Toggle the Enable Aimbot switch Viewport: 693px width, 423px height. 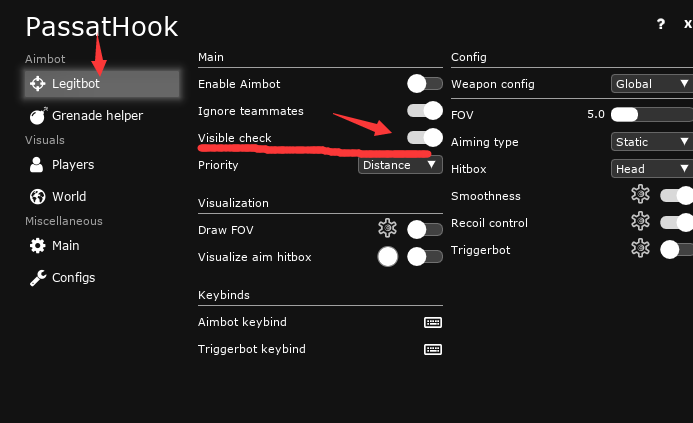pyautogui.click(x=425, y=84)
